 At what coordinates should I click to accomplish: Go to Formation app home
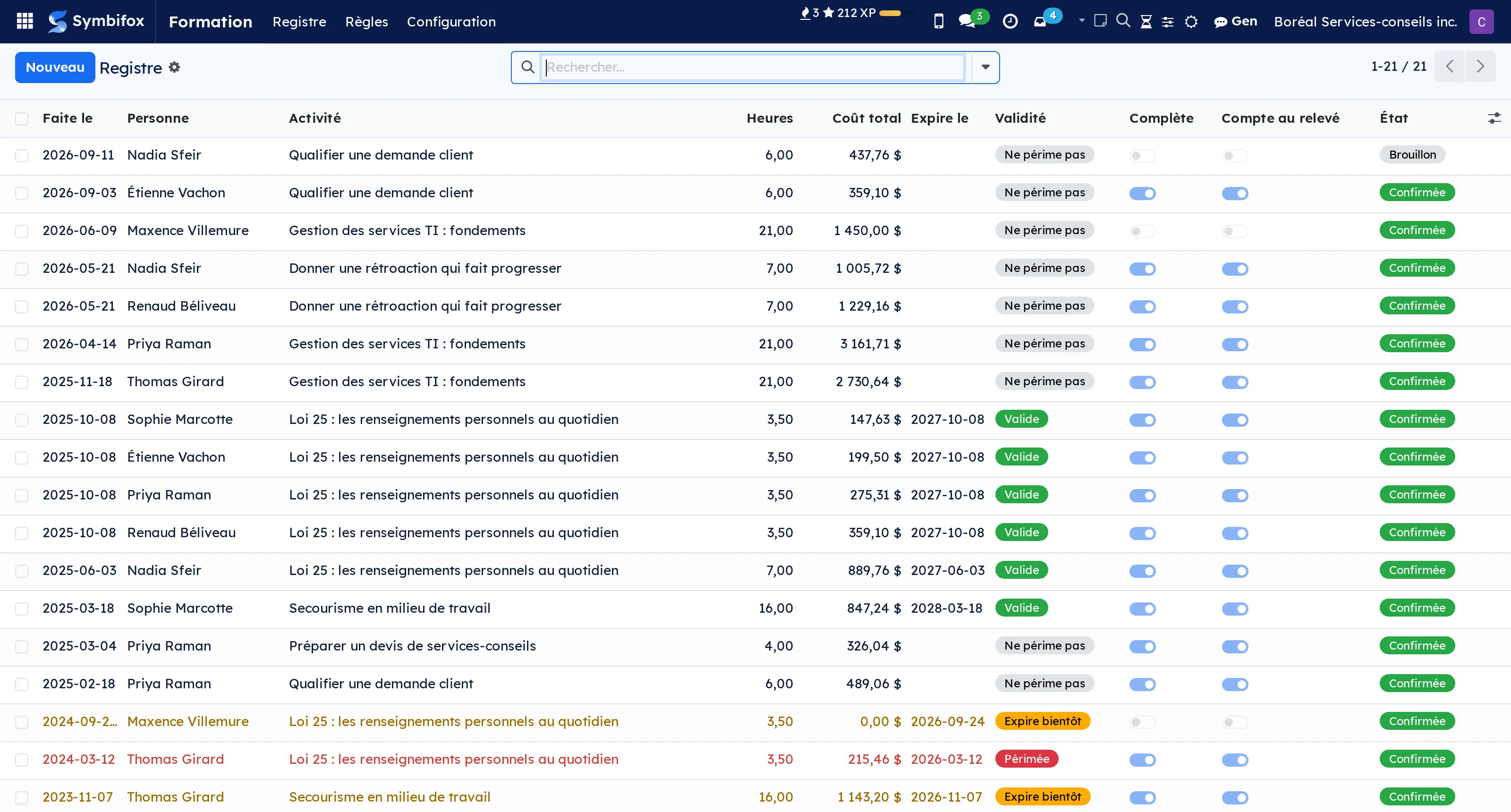click(x=211, y=22)
